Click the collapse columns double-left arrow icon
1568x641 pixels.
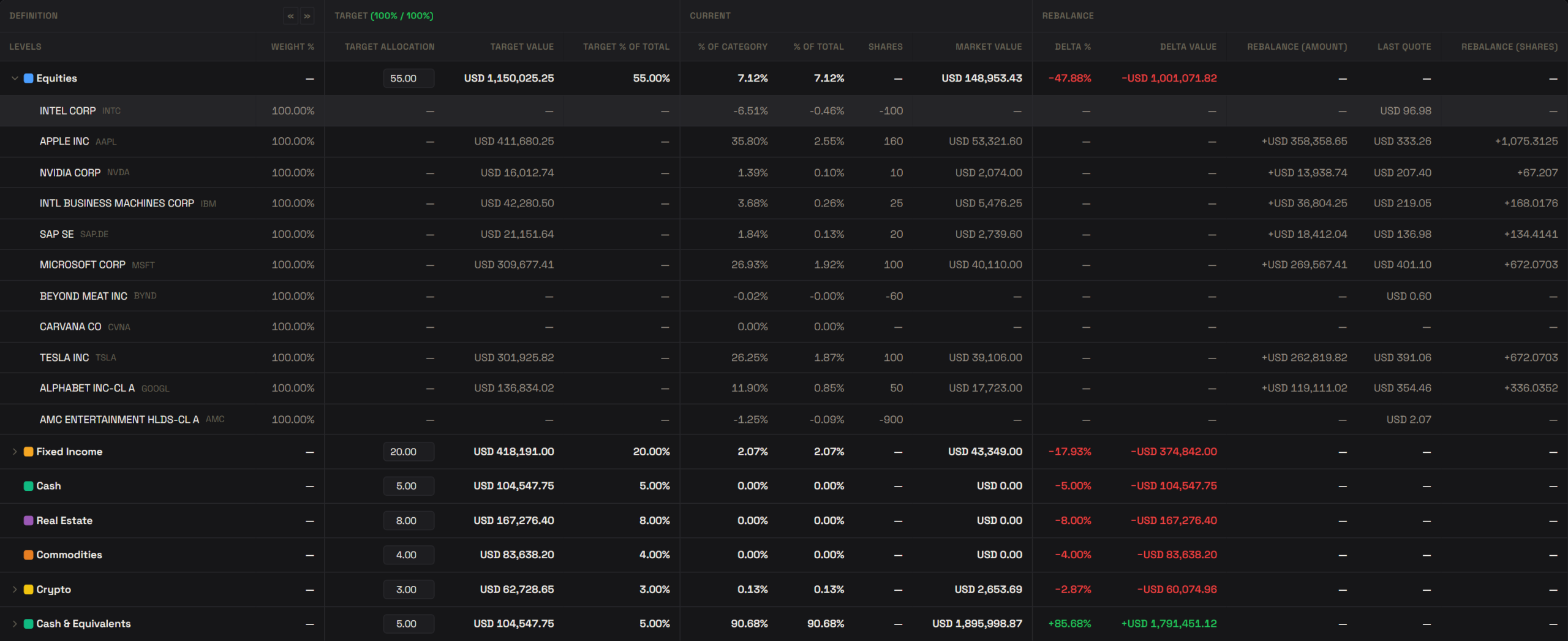click(x=290, y=16)
